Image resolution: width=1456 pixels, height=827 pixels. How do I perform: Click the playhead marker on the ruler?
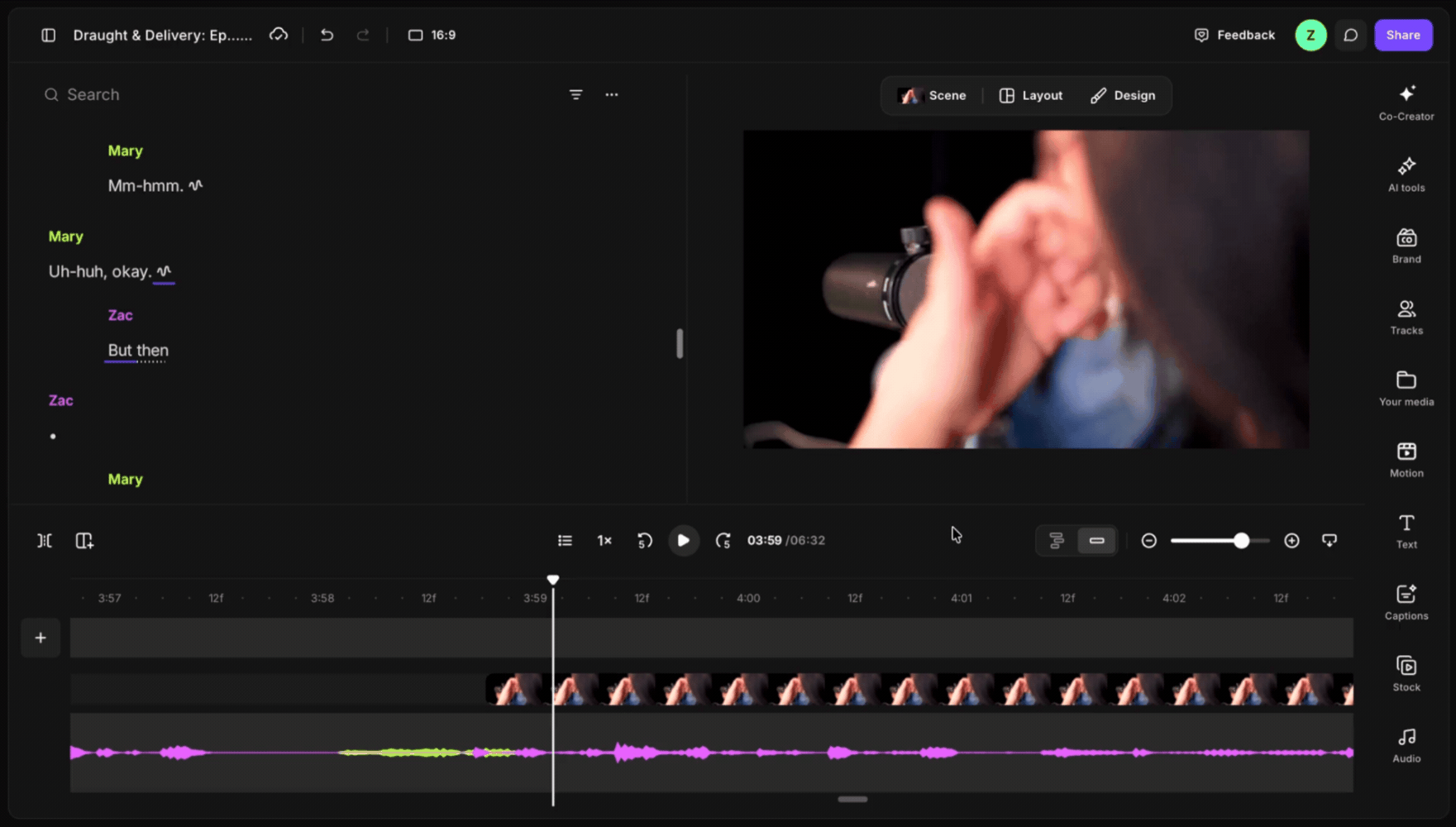553,580
